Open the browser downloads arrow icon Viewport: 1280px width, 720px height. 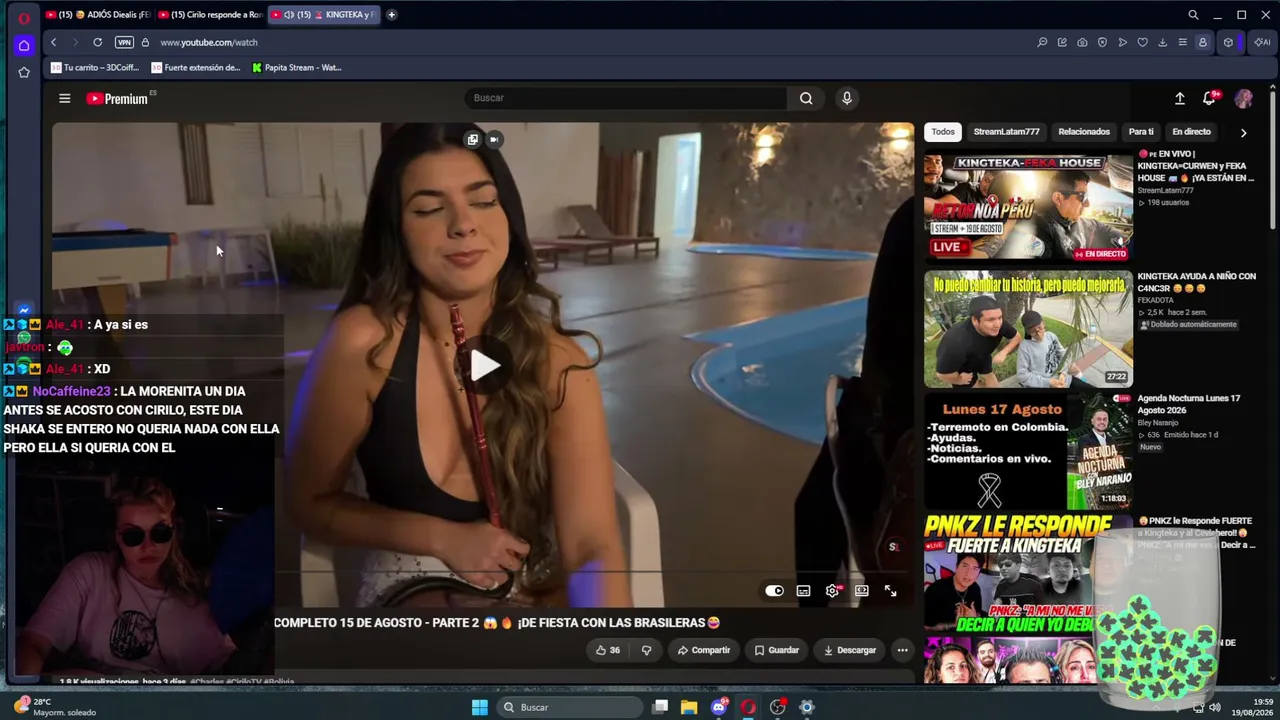[1162, 42]
